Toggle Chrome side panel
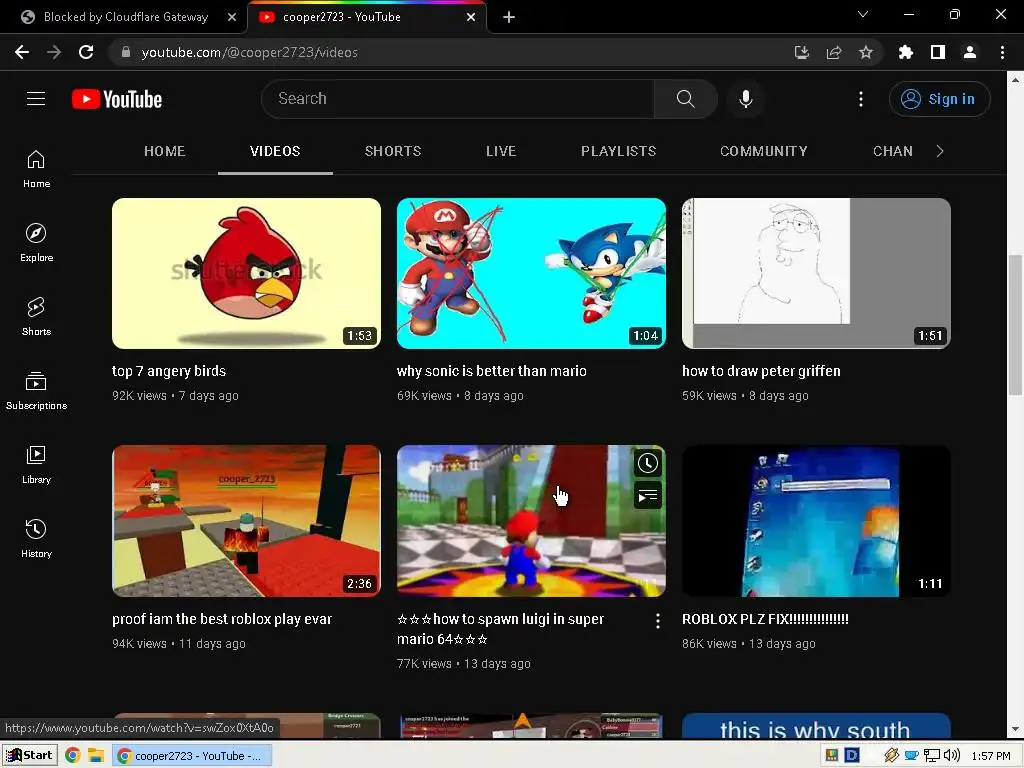The height and width of the screenshot is (768, 1024). coord(938,52)
